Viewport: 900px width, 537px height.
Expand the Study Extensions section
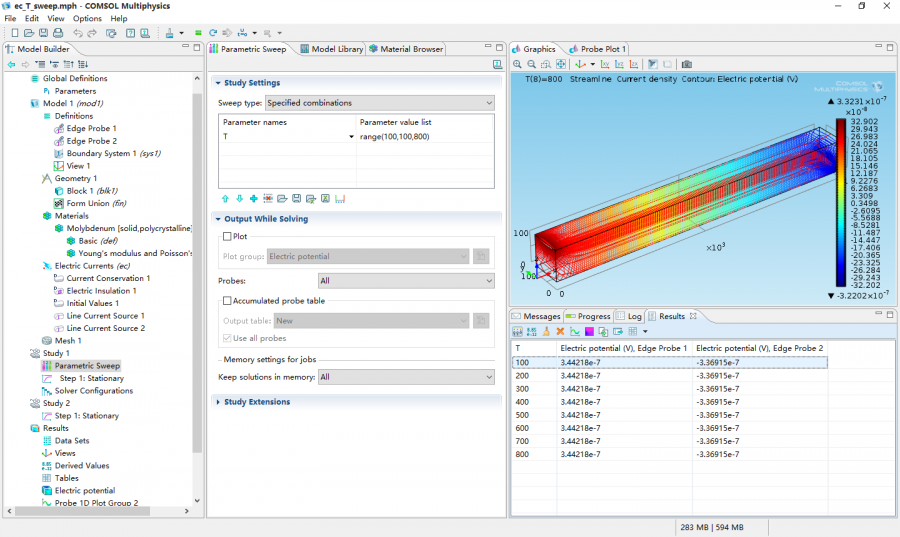[257, 402]
